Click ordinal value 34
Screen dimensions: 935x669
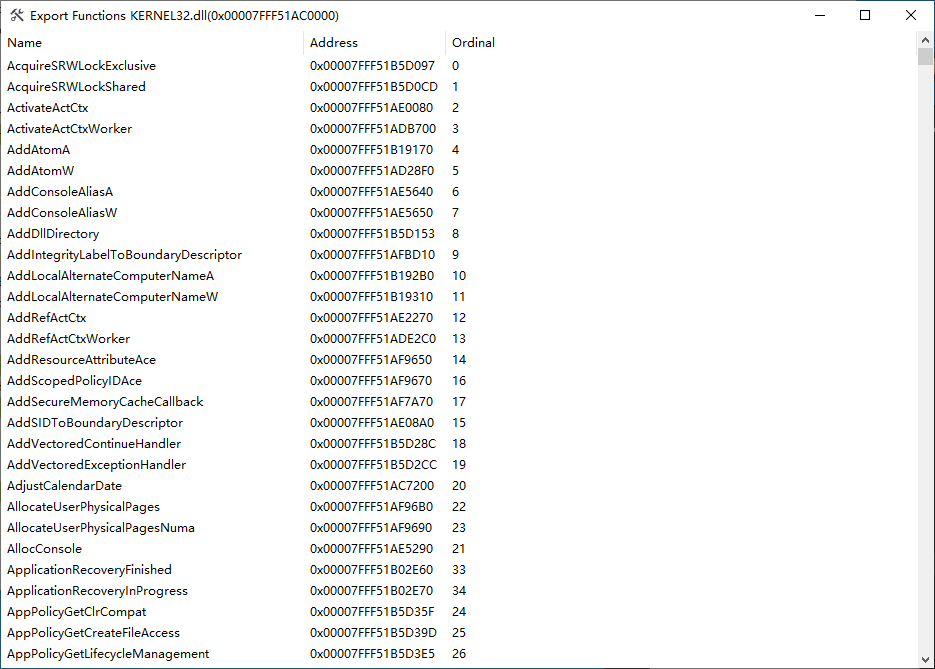pyautogui.click(x=459, y=590)
